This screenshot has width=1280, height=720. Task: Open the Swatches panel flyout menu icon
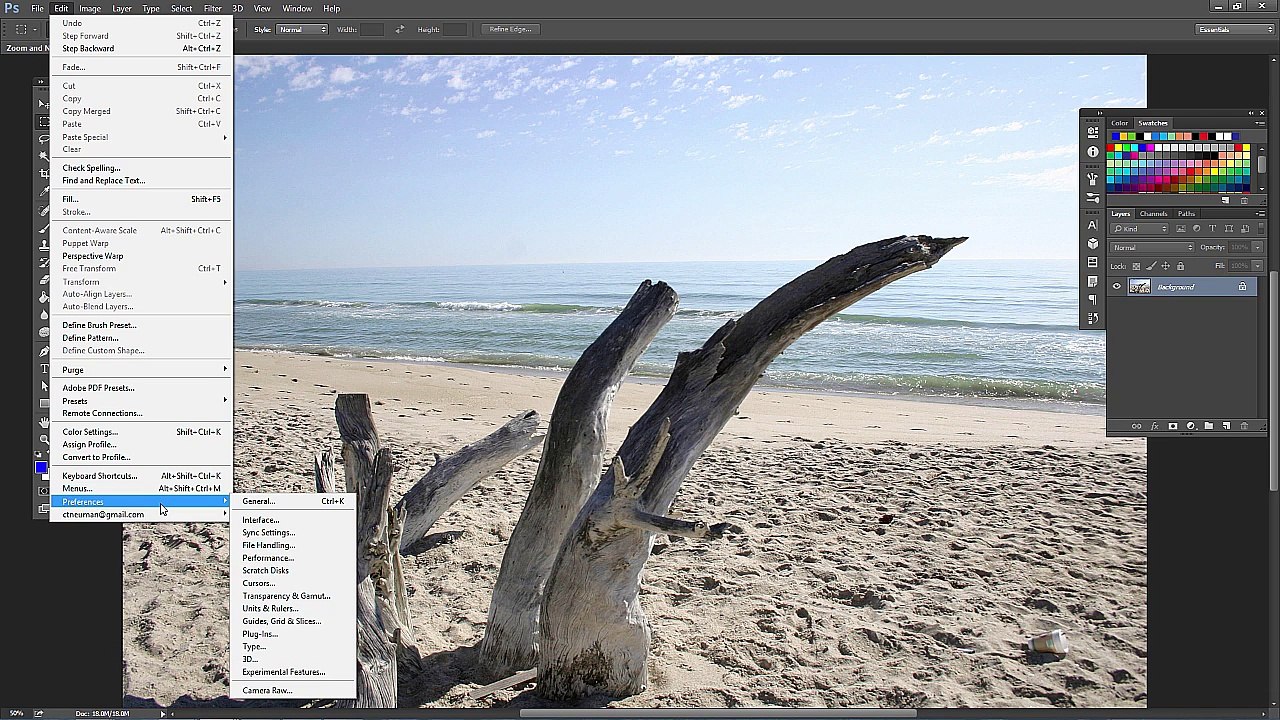click(1260, 123)
